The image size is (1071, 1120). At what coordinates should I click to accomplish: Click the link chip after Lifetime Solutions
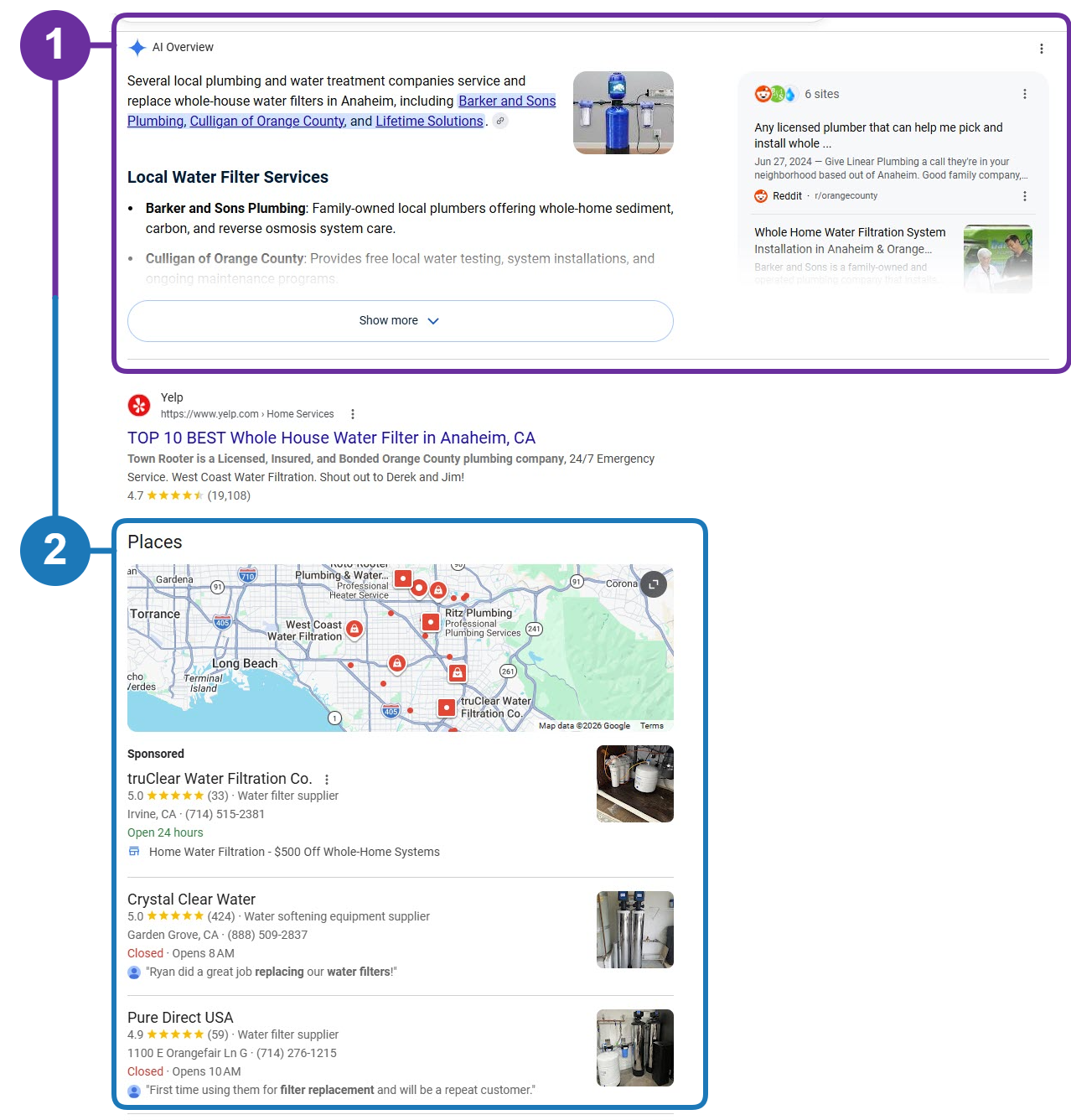click(500, 121)
